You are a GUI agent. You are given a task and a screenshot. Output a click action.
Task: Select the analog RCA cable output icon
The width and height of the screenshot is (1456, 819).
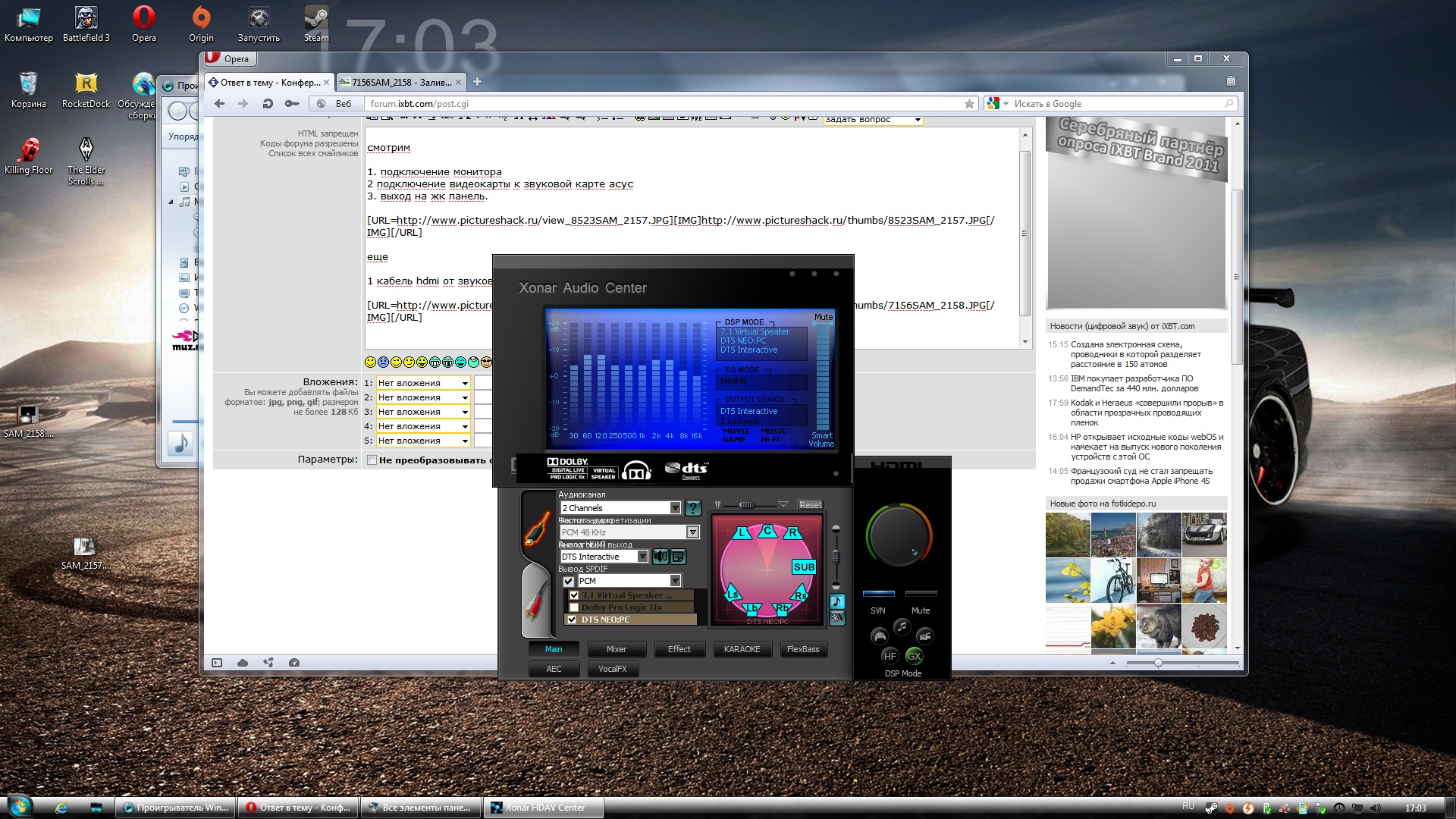coord(537,601)
